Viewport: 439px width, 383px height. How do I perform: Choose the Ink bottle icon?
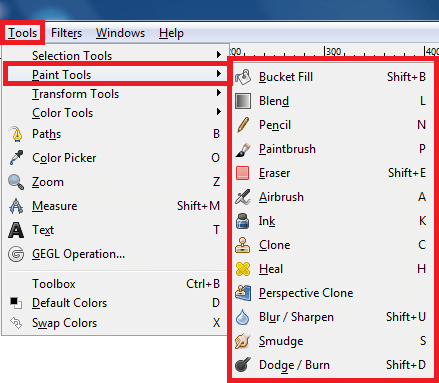point(243,221)
